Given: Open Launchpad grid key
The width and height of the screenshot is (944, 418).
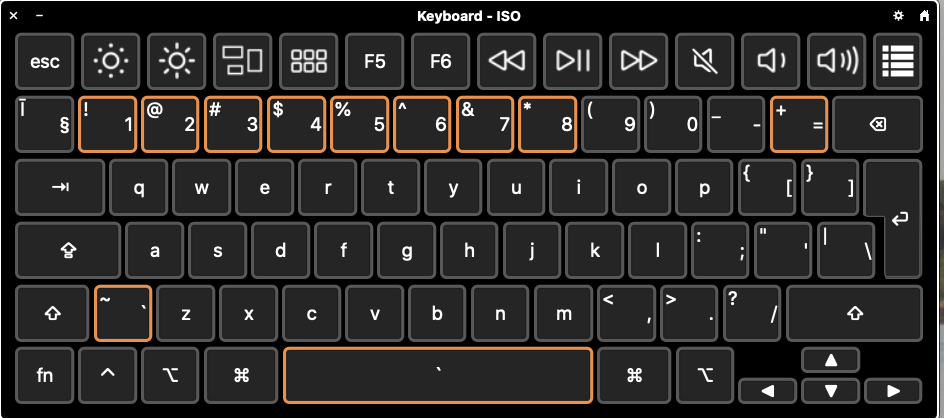Looking at the screenshot, I should click(308, 61).
